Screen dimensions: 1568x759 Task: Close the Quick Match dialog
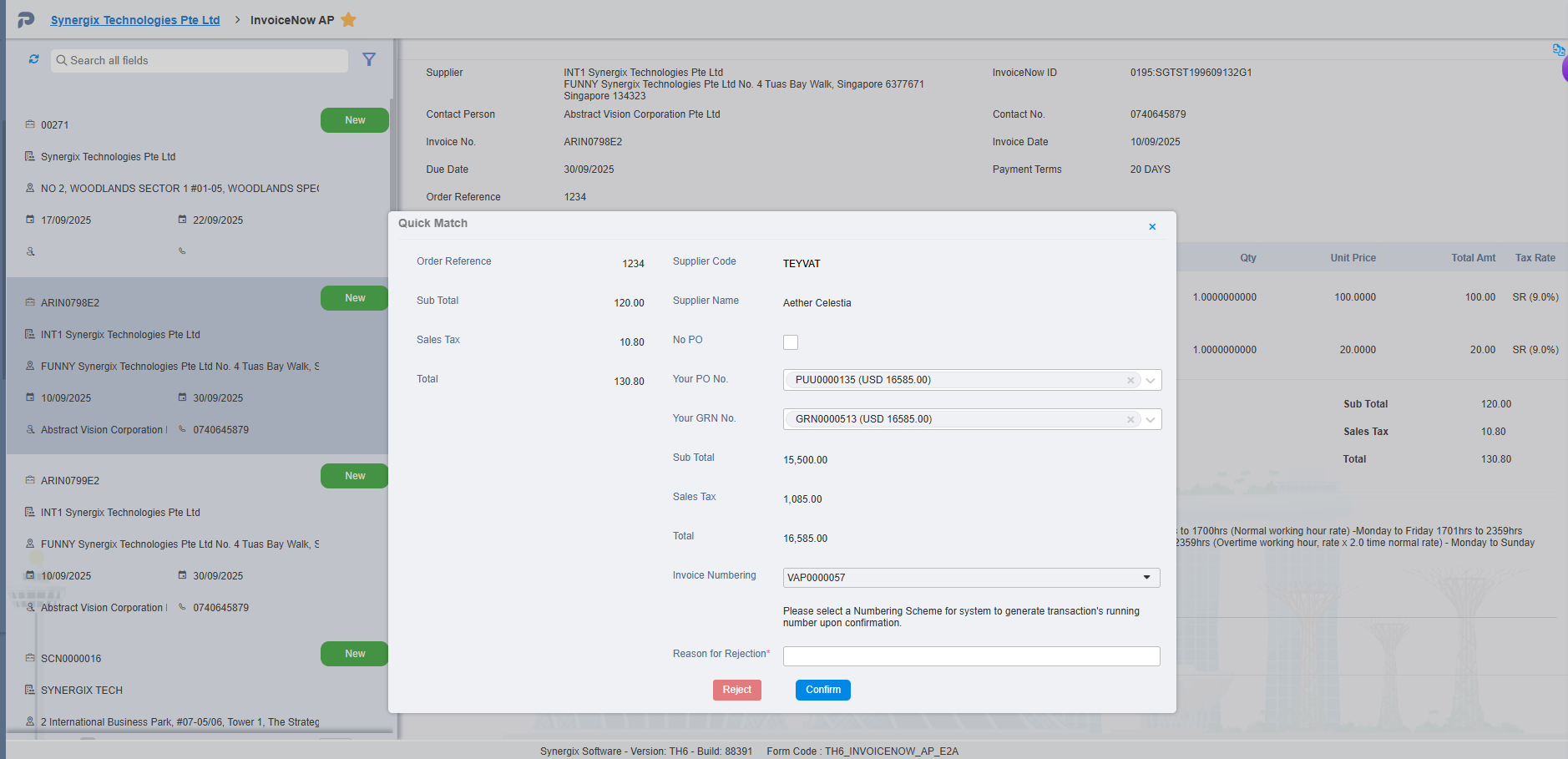pyautogui.click(x=1152, y=227)
